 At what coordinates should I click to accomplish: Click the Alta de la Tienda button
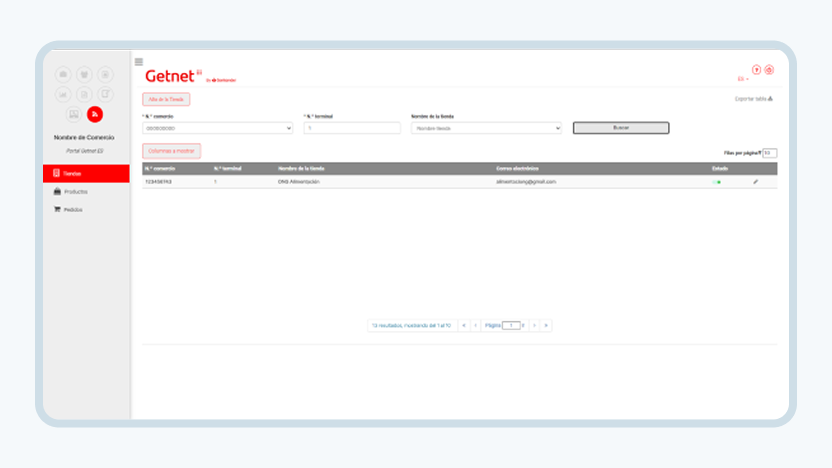tap(166, 99)
